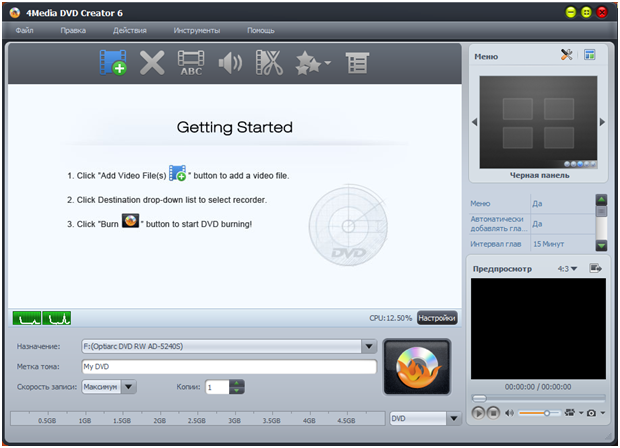Expand the arrow beside the view mode icon
Screen dimensions: 620x448
(581, 413)
